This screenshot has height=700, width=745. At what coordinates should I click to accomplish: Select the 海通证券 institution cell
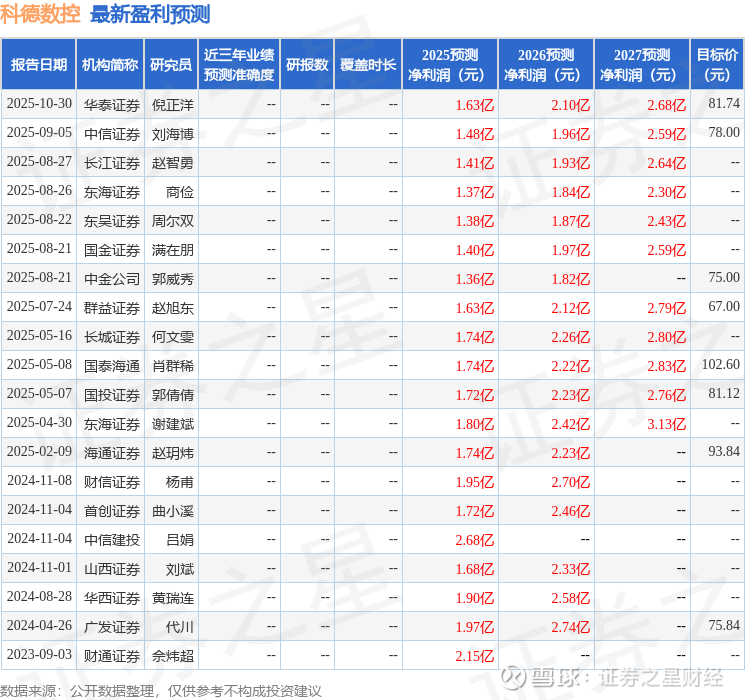(x=112, y=452)
